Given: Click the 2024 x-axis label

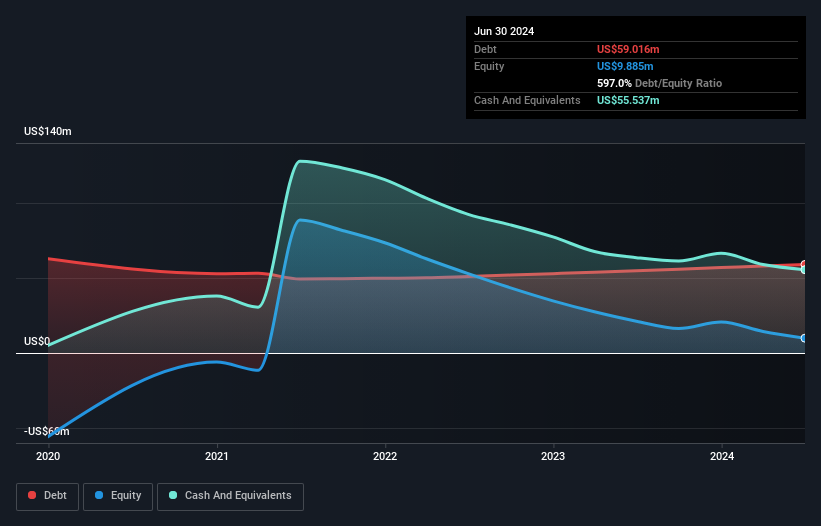Looking at the screenshot, I should tap(722, 456).
